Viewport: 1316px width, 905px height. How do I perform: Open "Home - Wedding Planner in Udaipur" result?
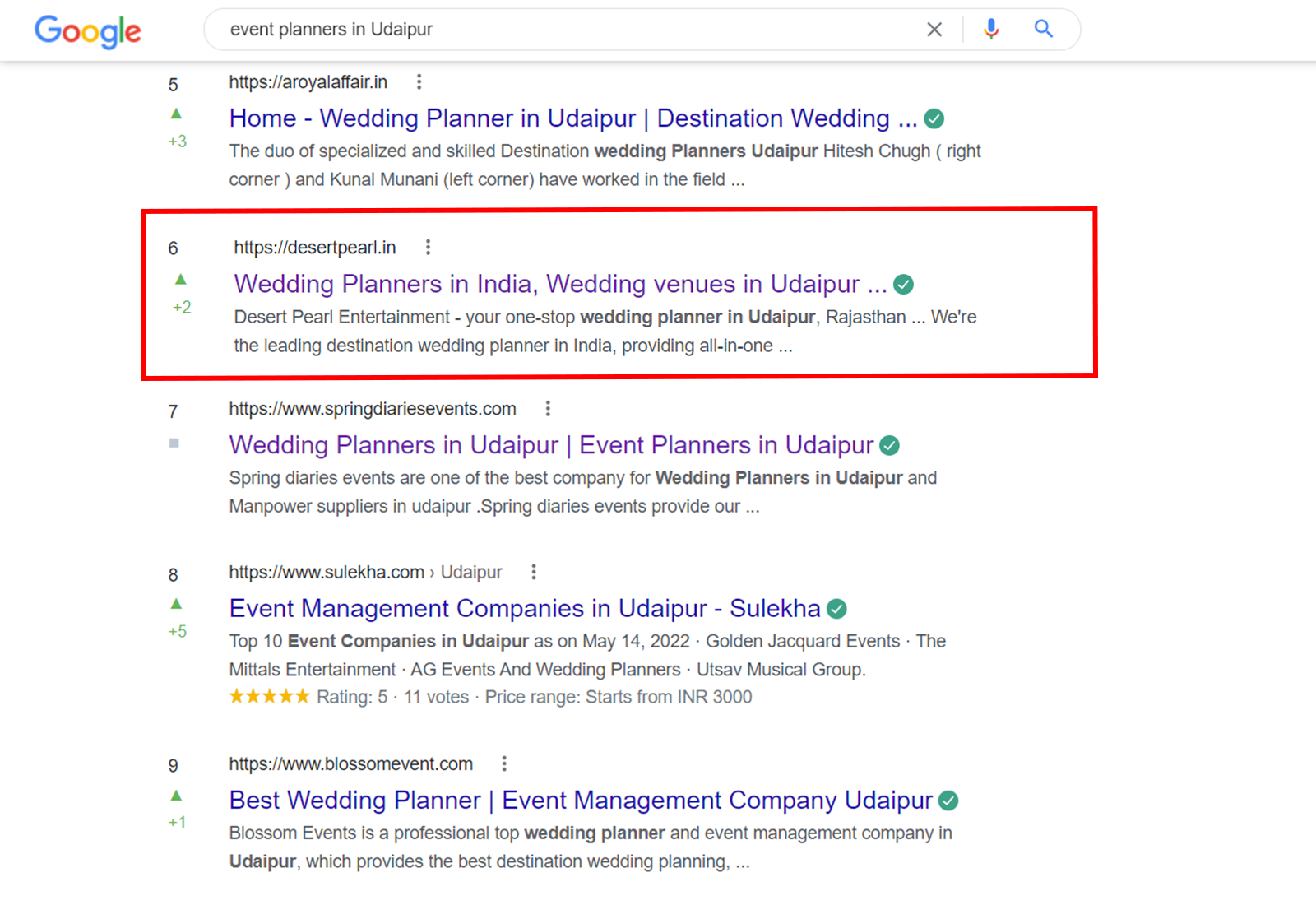pos(572,118)
